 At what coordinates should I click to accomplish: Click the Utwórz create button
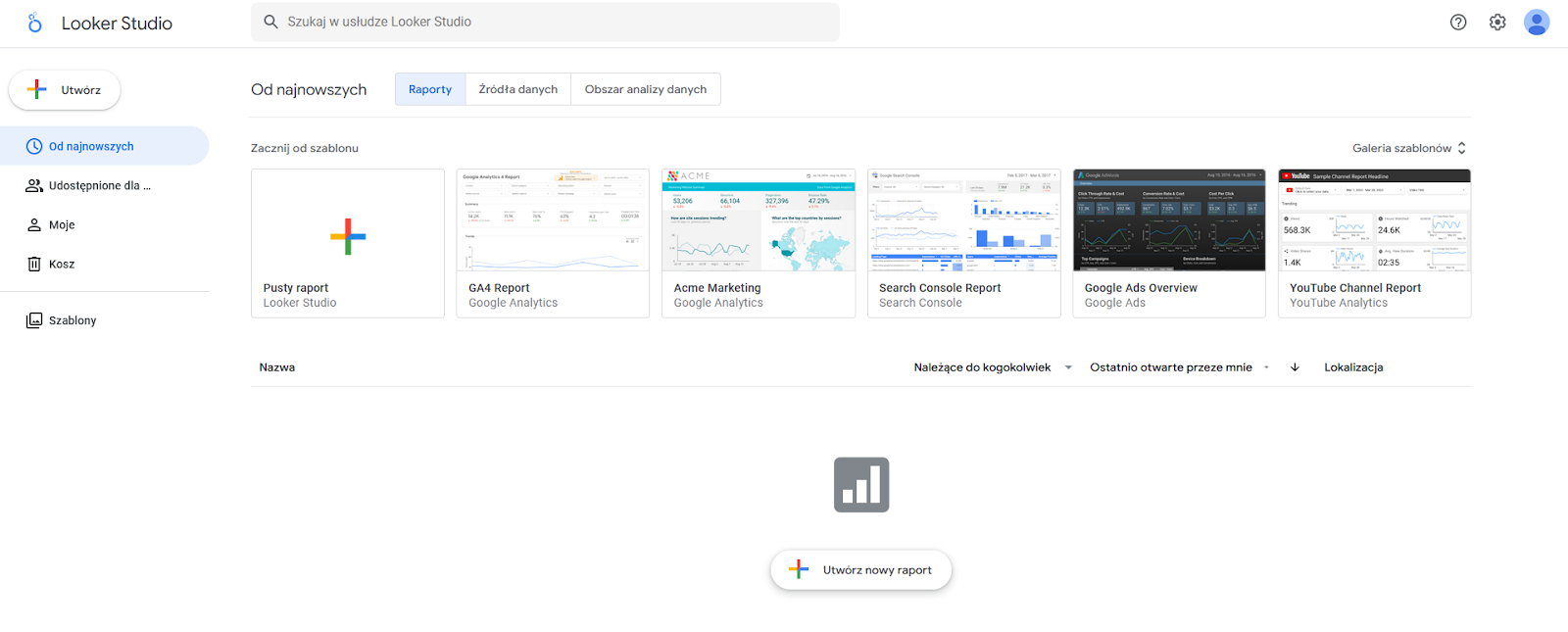[65, 90]
